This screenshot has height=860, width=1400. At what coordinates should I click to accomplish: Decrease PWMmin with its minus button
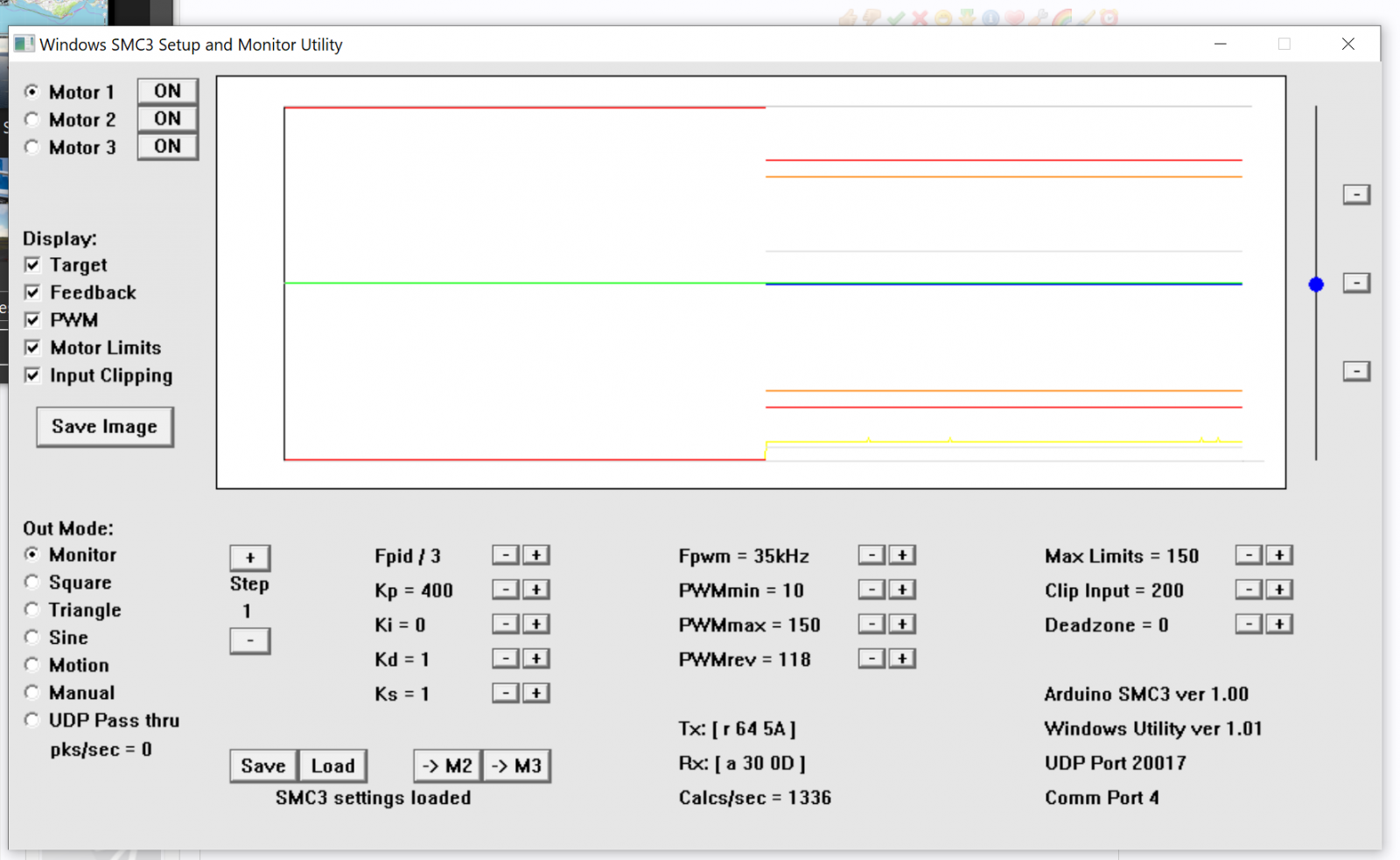coord(871,590)
